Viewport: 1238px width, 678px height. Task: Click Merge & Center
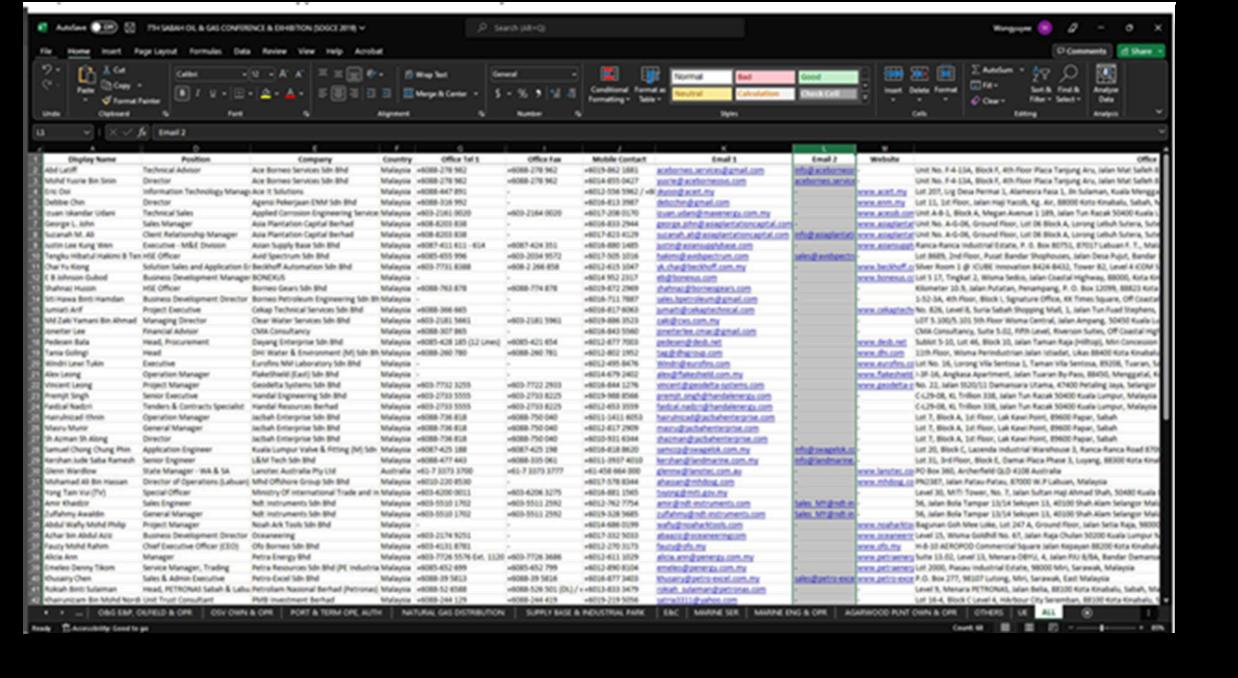click(x=436, y=93)
